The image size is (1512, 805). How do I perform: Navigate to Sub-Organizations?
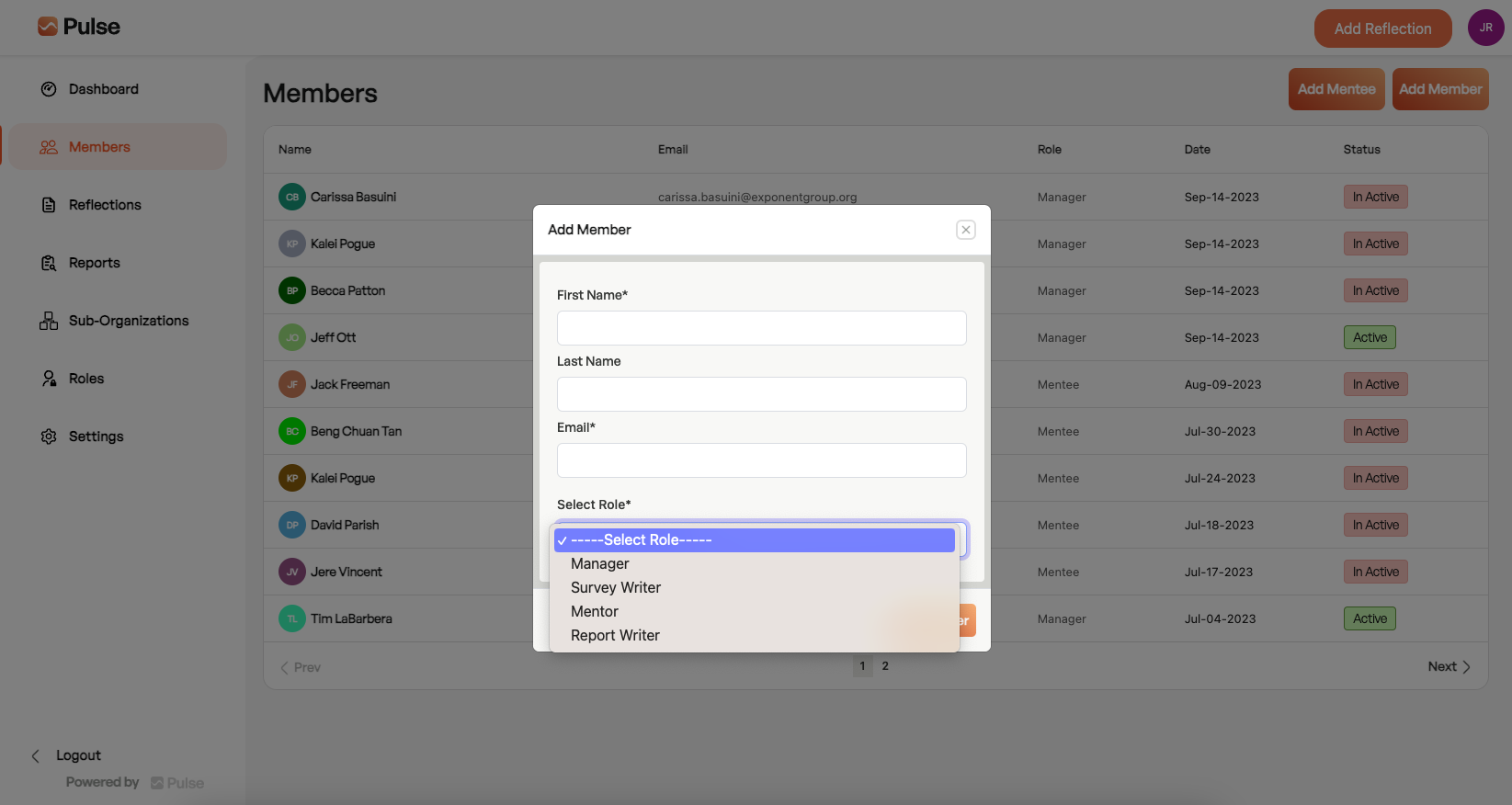tap(129, 321)
